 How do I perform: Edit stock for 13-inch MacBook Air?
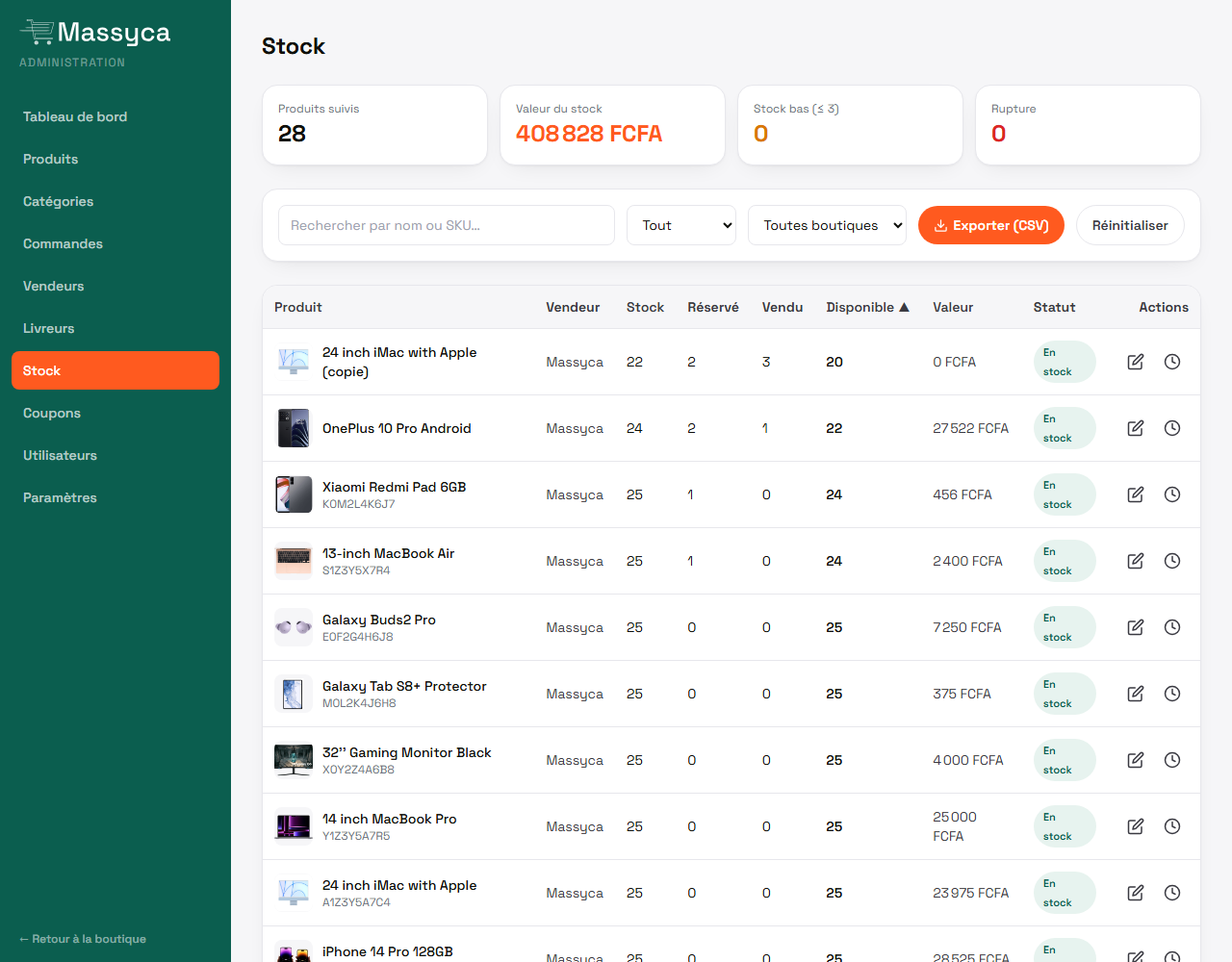pyautogui.click(x=1136, y=561)
